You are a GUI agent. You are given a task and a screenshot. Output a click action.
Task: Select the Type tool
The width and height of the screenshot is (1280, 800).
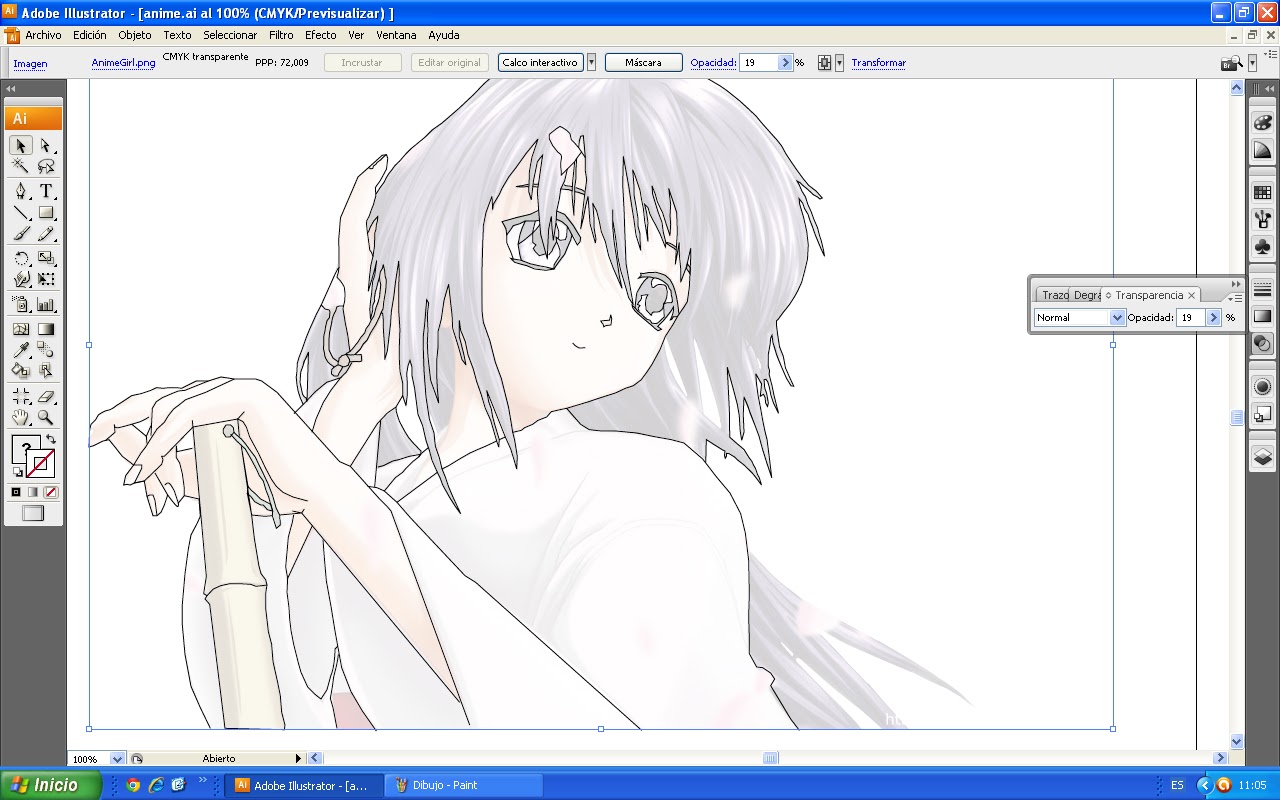point(46,191)
